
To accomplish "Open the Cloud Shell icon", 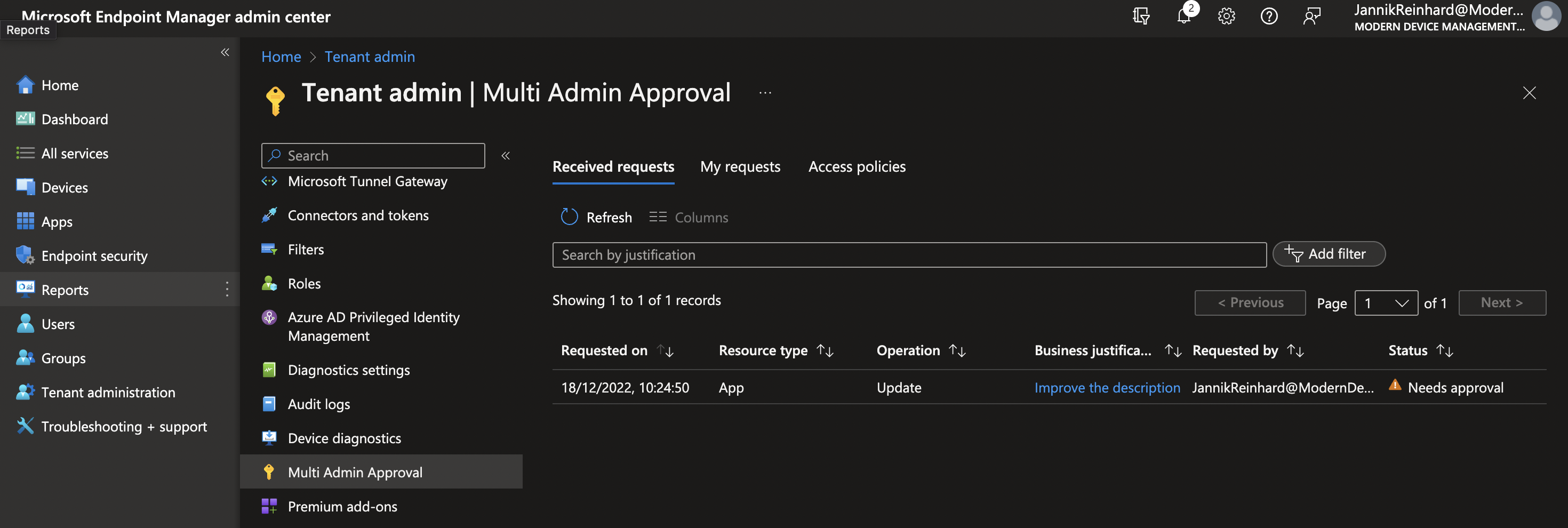I will pos(1141,16).
